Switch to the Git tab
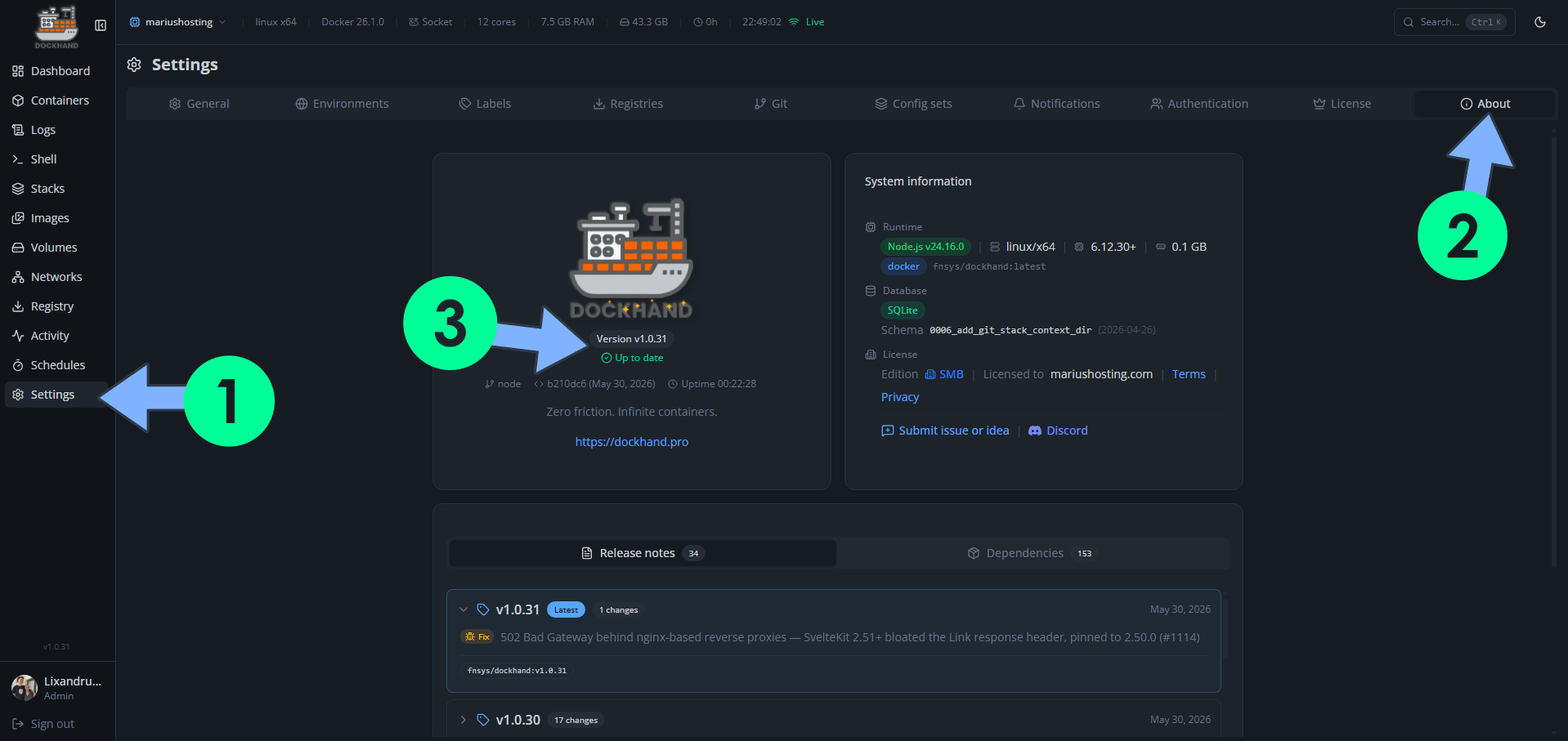1568x741 pixels. tap(771, 104)
